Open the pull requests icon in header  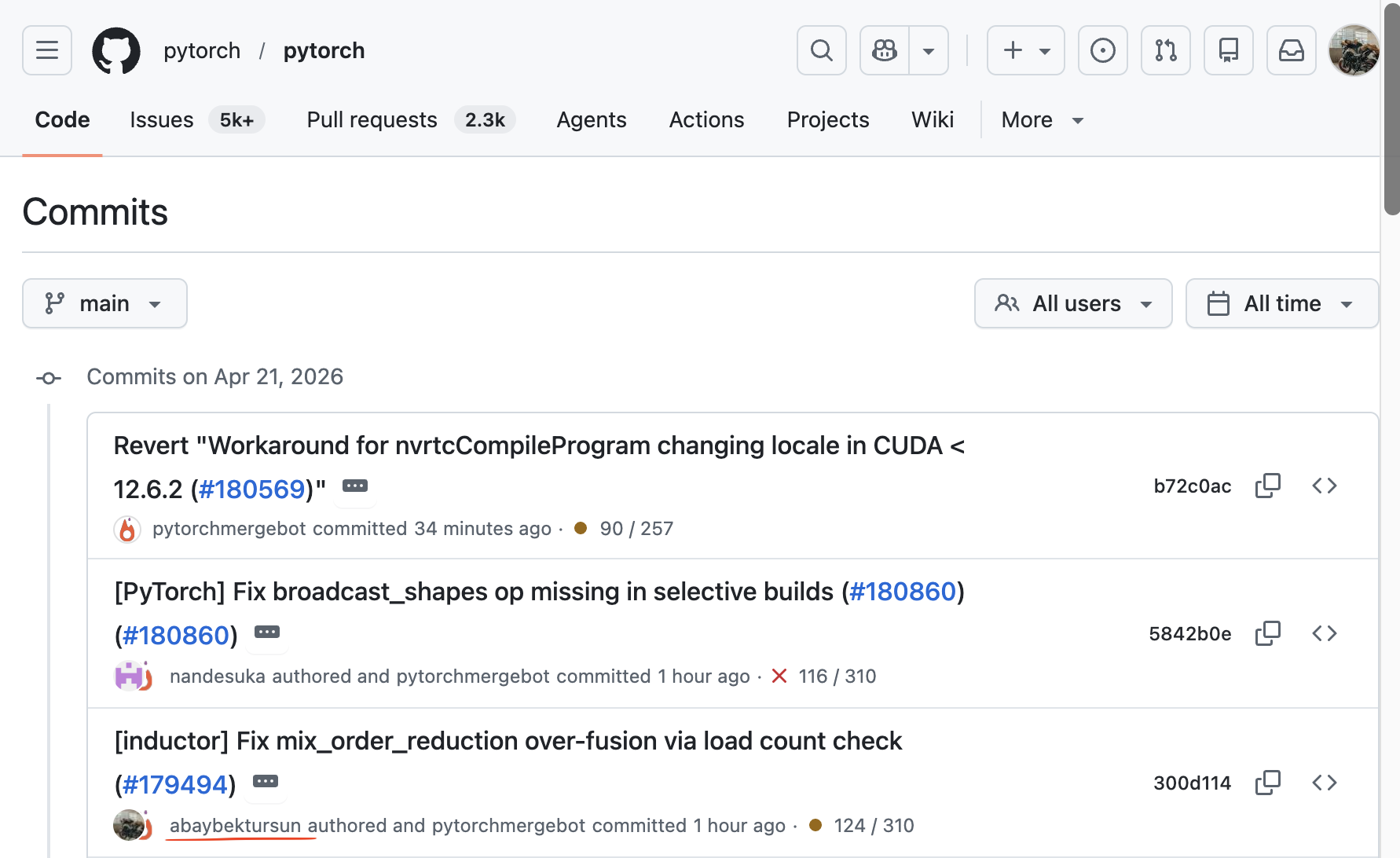pyautogui.click(x=1165, y=50)
